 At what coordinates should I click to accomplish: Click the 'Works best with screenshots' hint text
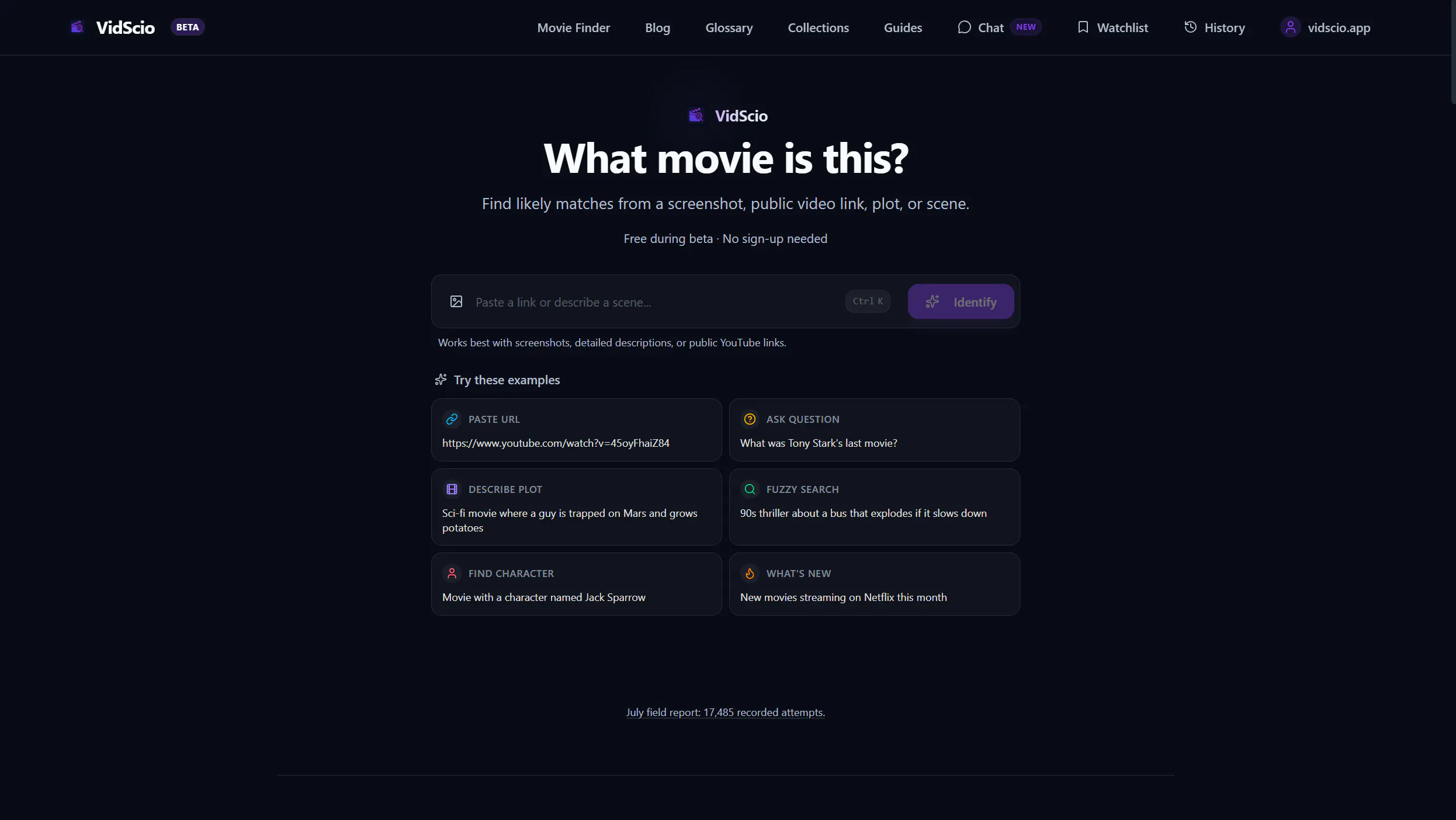click(612, 342)
